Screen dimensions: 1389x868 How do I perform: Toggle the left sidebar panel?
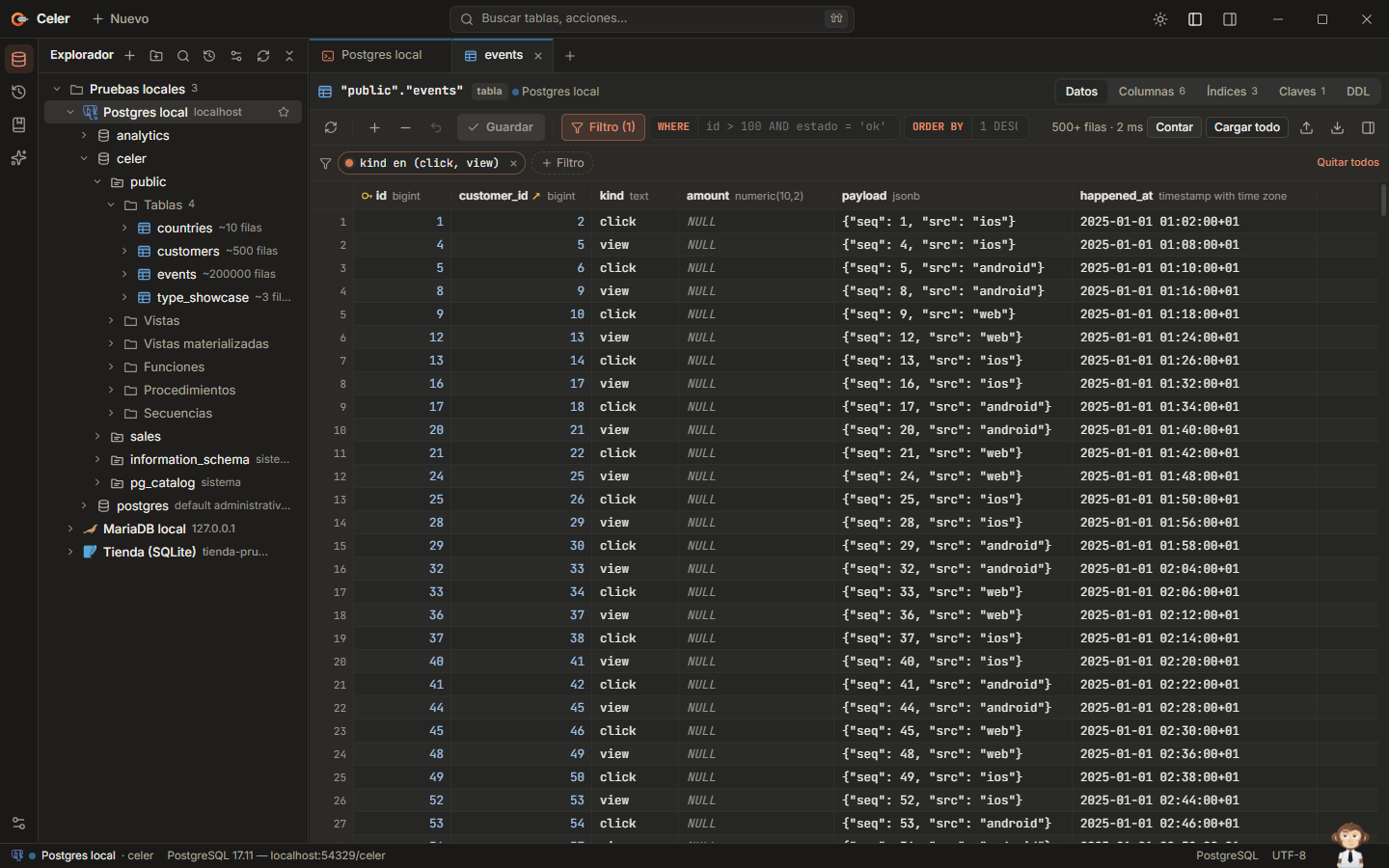[1195, 19]
